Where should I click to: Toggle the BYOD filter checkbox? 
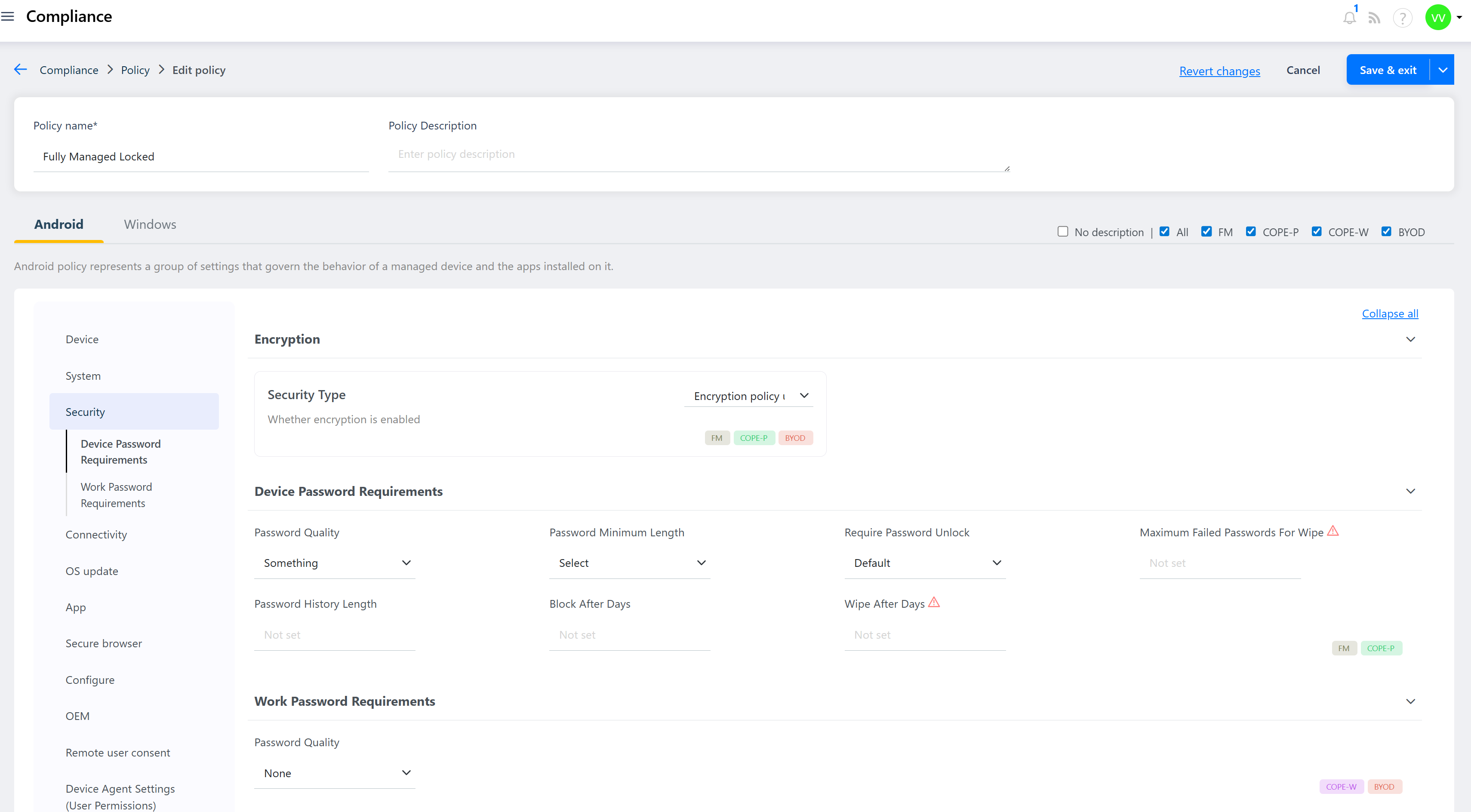point(1387,231)
